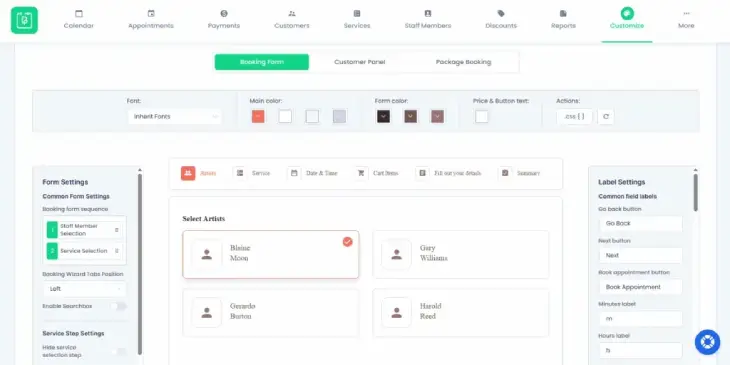Screen dimensions: 730x365
Task: Select the Gary Williams artist card
Action: click(x=460, y=255)
